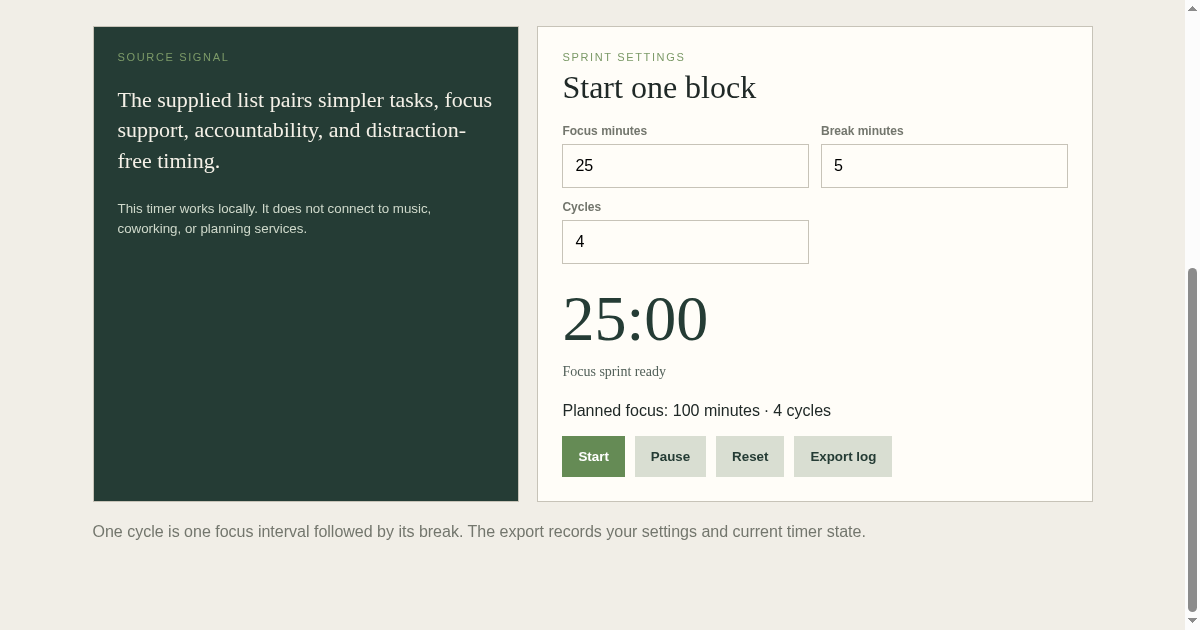Click the 'This timer works locally' note
Viewport: 1200px width, 630px height.
point(274,219)
